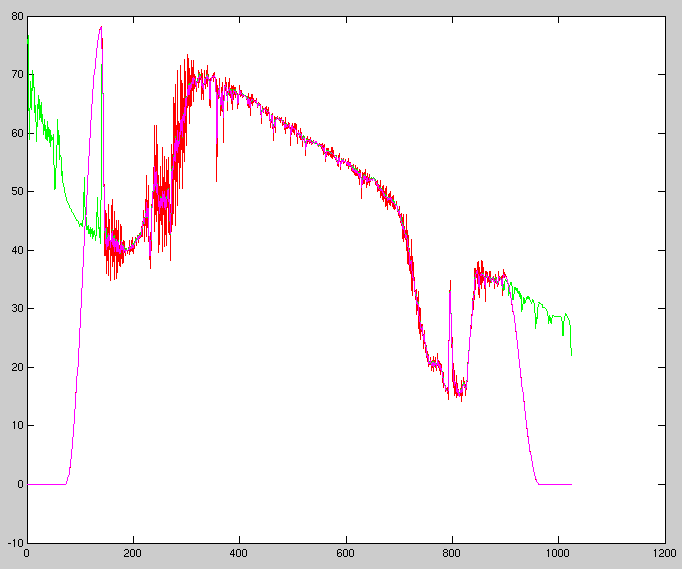The height and width of the screenshot is (569, 682).
Task: Click the y-axis tick label 50
Action: pos(17,191)
